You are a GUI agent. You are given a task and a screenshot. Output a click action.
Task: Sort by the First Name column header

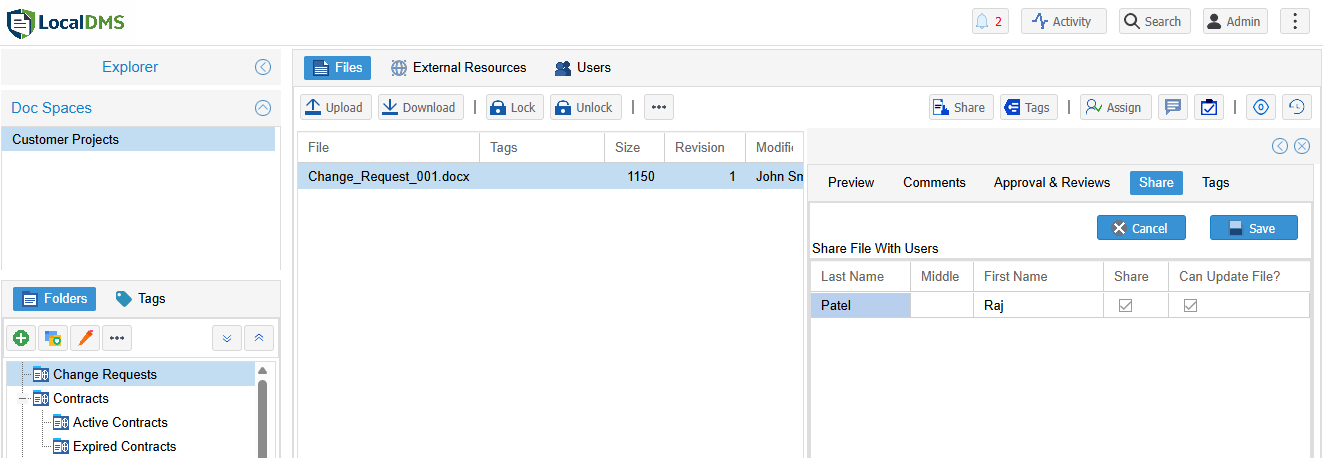[x=1037, y=276]
